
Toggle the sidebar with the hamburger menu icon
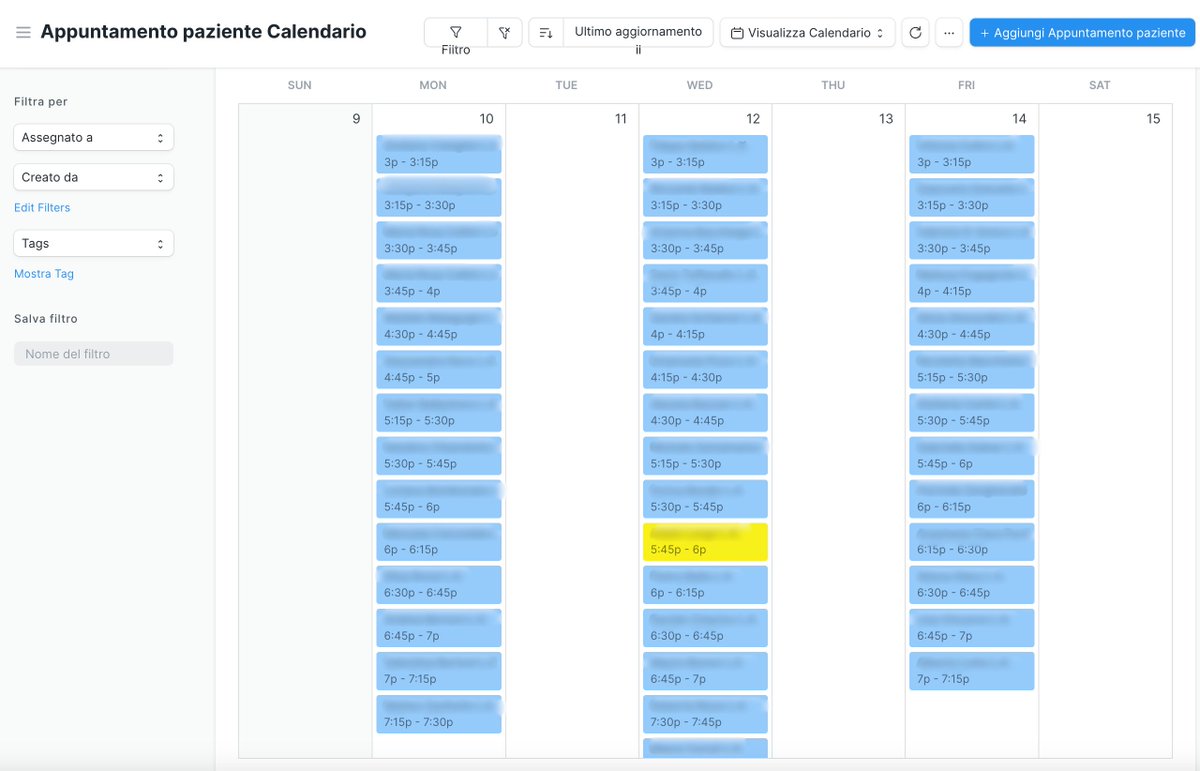[x=23, y=33]
